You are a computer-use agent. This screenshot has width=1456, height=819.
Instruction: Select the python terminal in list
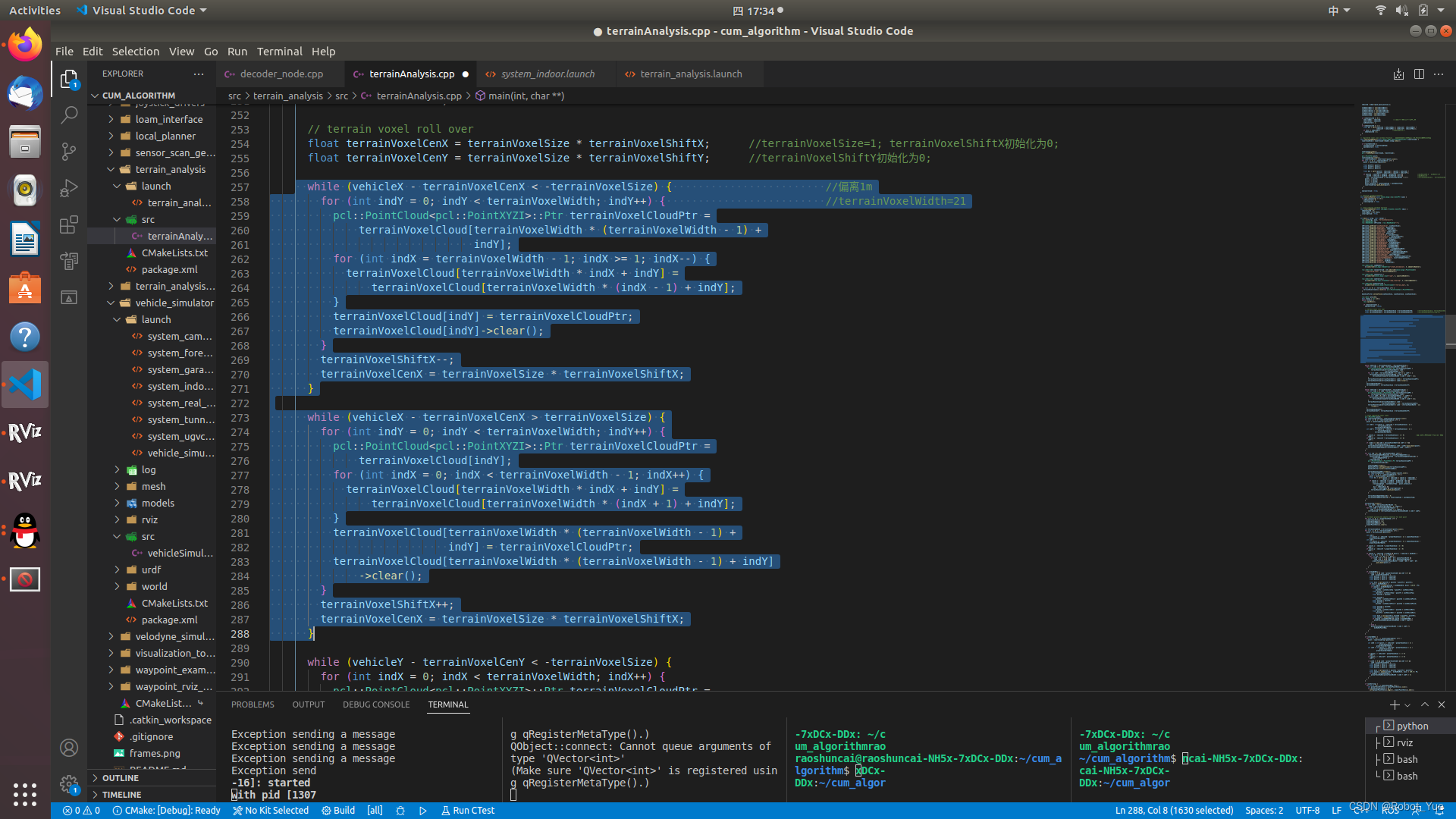tap(1412, 726)
